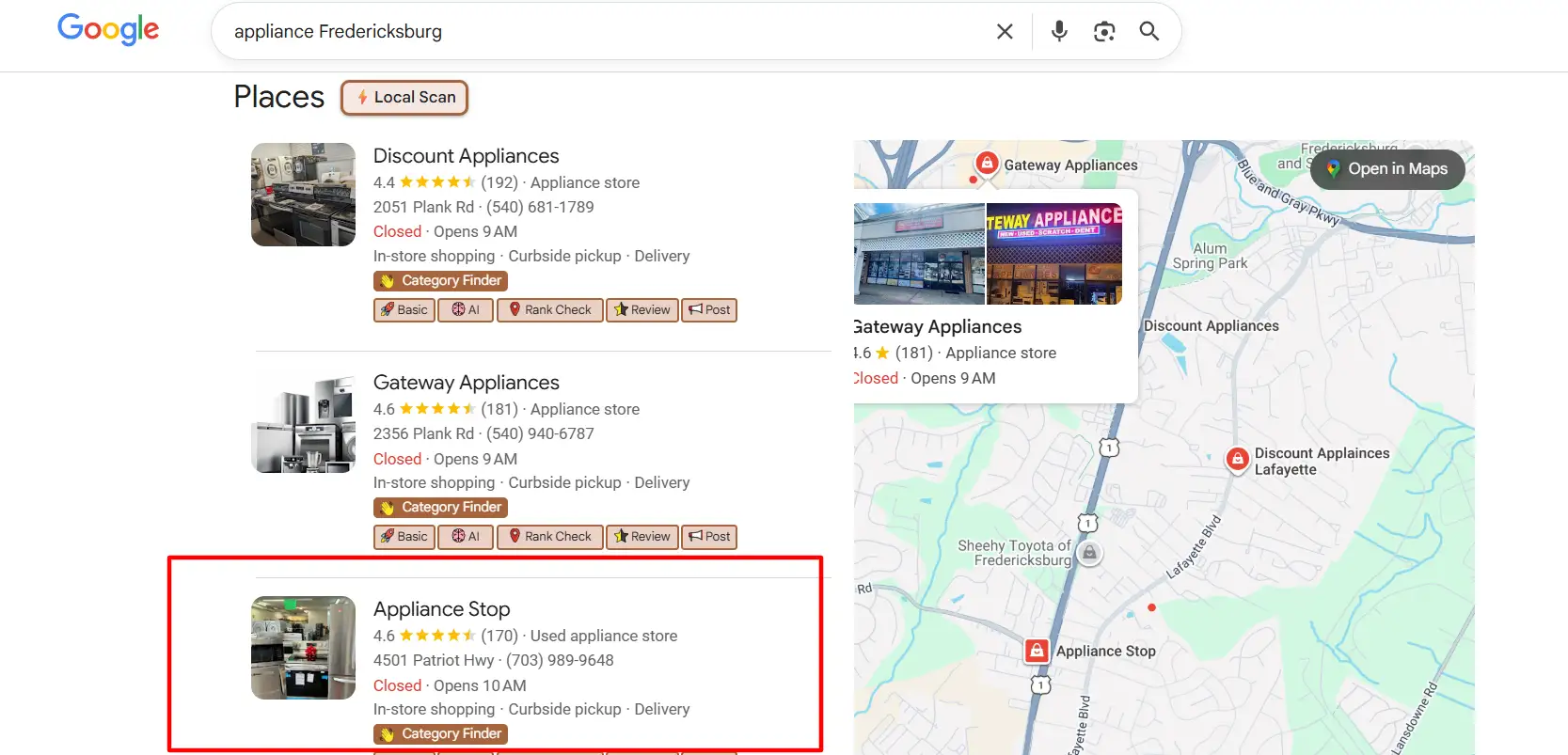Open Google Lens image search
Image resolution: width=1568 pixels, height=755 pixels.
1104,31
